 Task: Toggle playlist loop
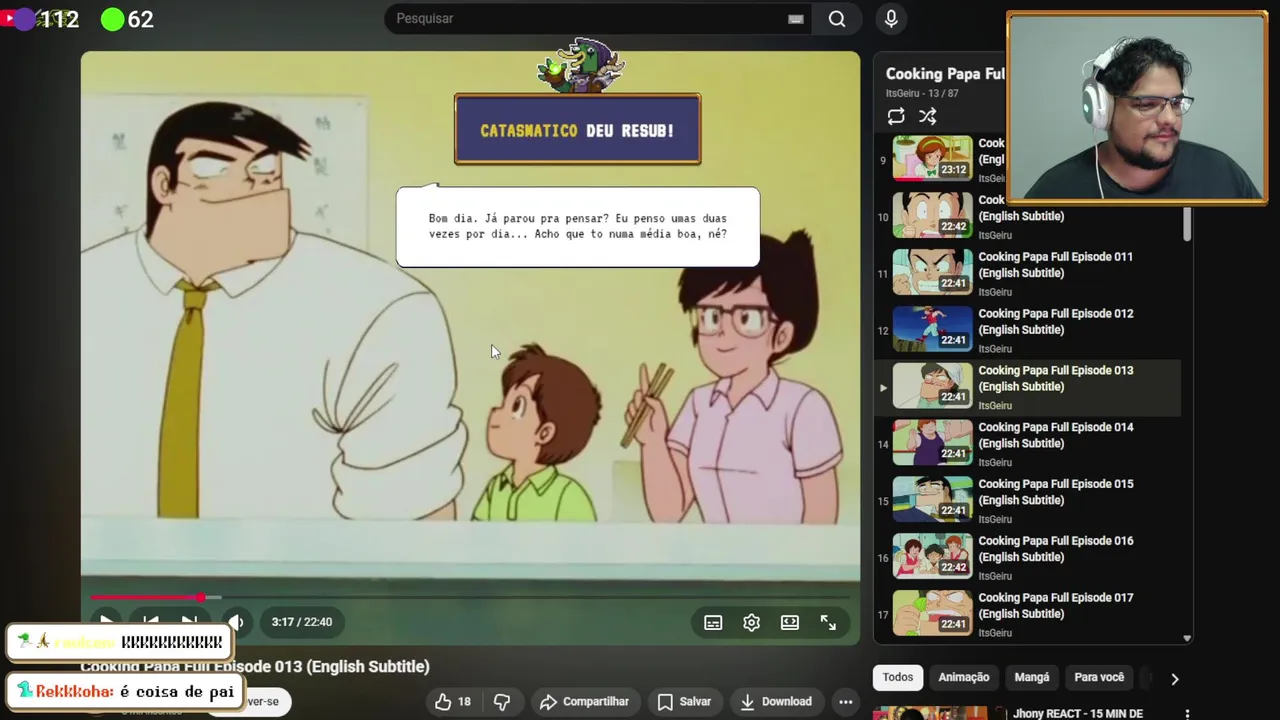[896, 116]
